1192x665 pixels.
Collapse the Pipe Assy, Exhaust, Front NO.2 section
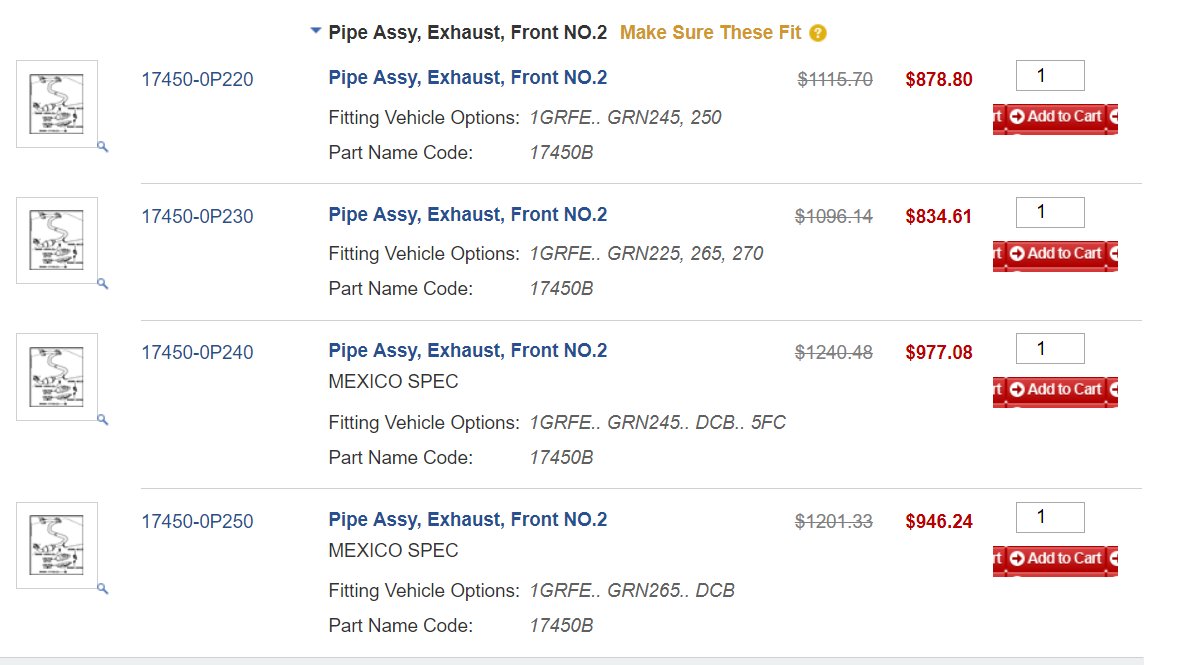(x=315, y=31)
